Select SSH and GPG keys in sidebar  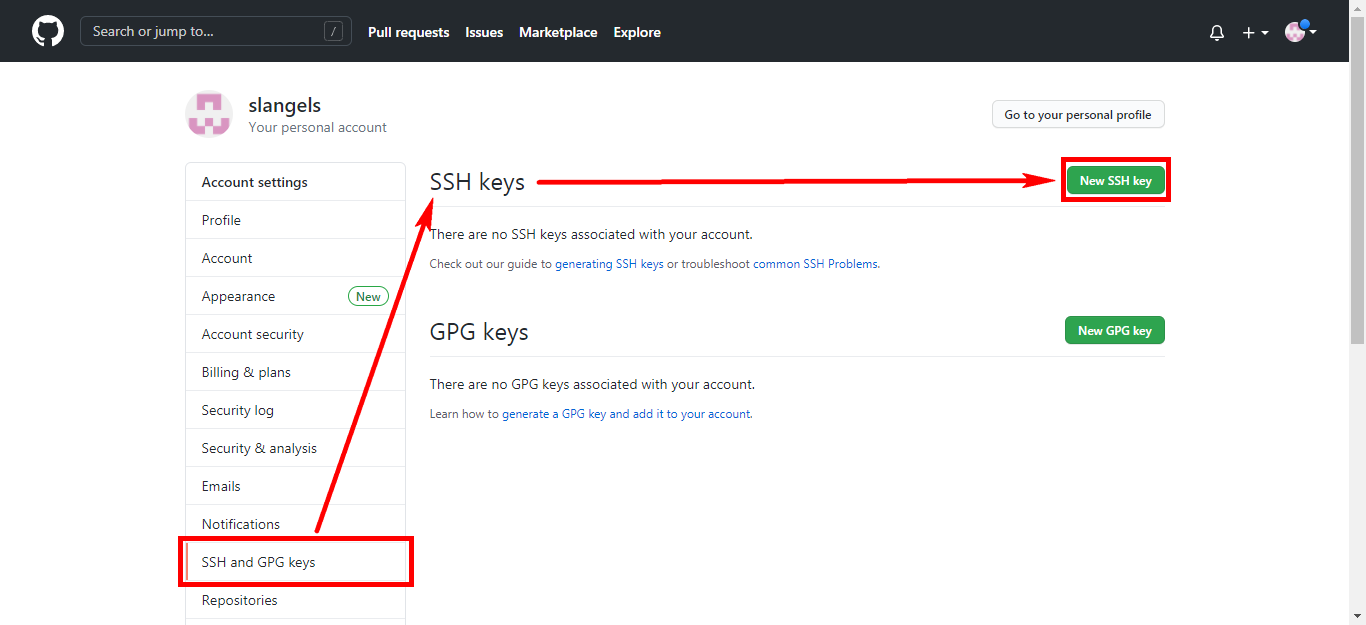295,562
